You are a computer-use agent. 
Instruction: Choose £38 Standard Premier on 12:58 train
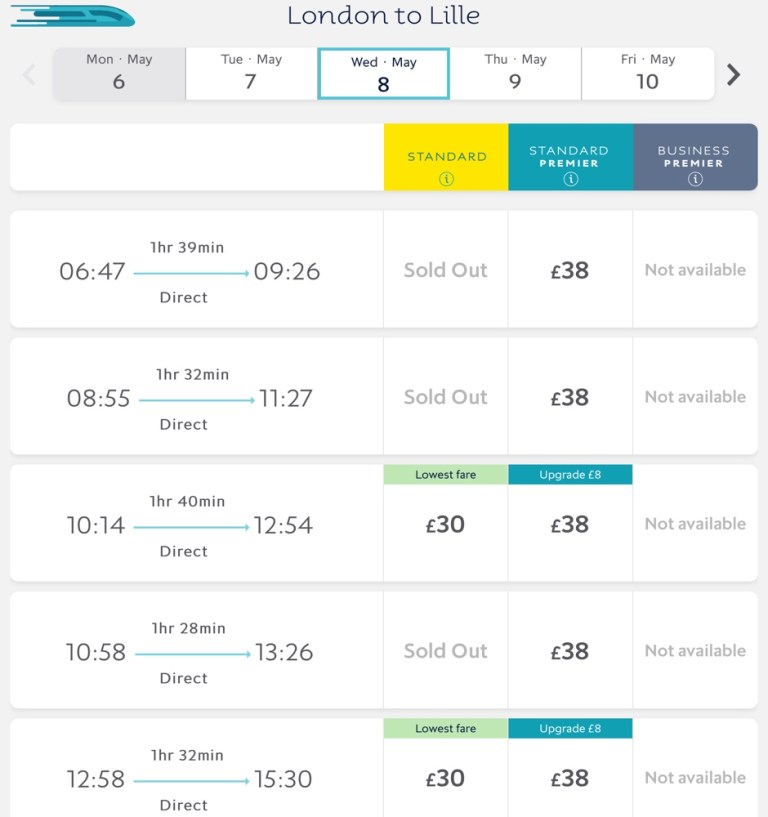click(x=570, y=778)
